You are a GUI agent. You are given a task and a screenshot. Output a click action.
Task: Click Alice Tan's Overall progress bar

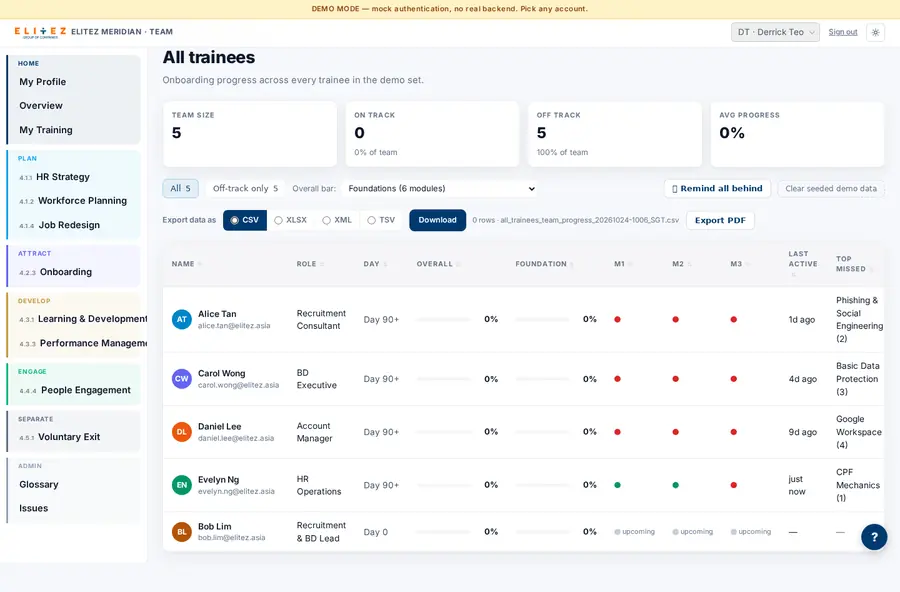coord(444,319)
